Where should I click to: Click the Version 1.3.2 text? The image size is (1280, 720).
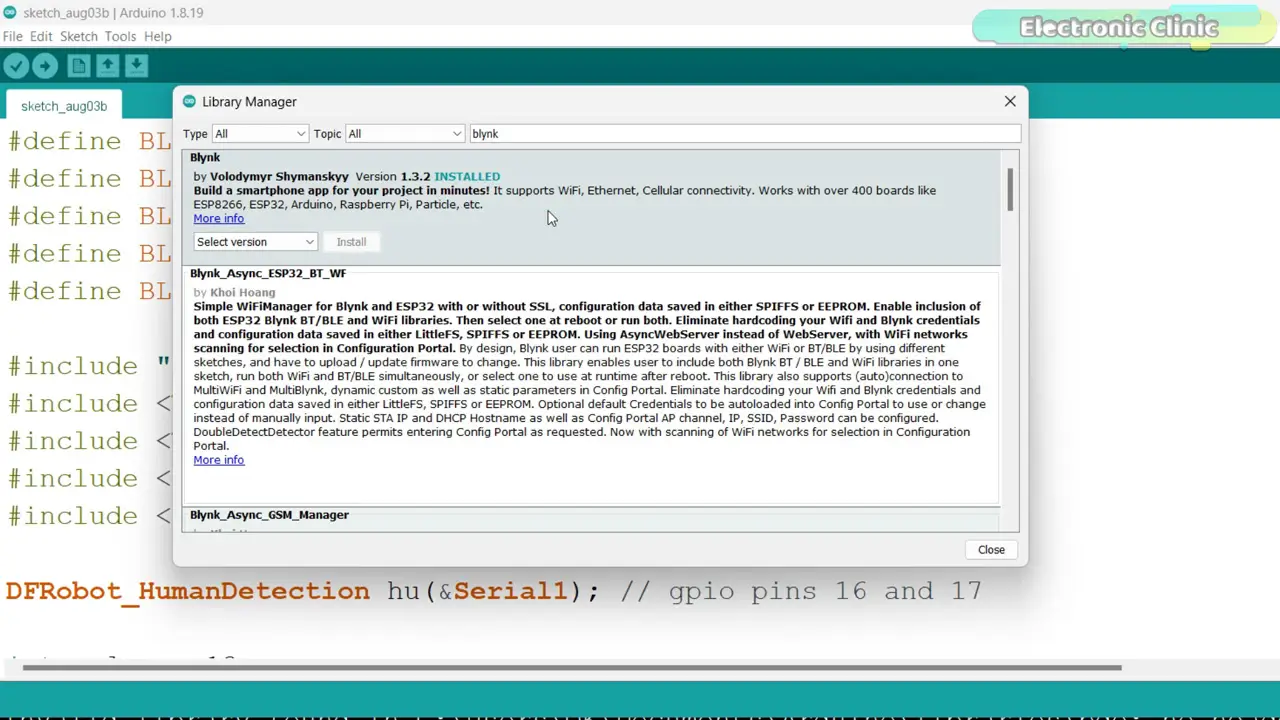392,176
